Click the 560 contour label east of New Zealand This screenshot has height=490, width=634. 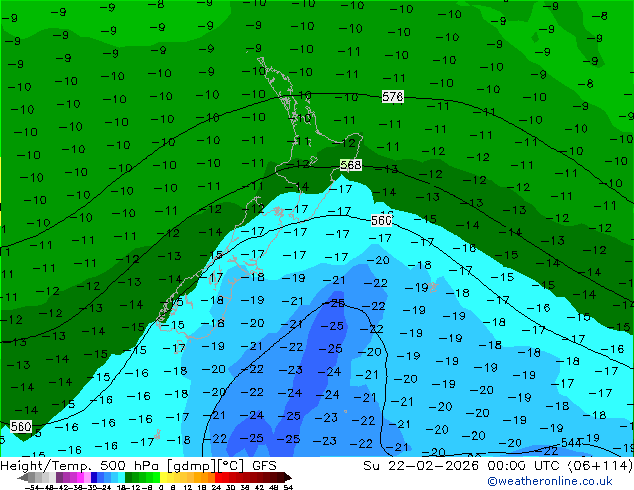[x=381, y=220]
